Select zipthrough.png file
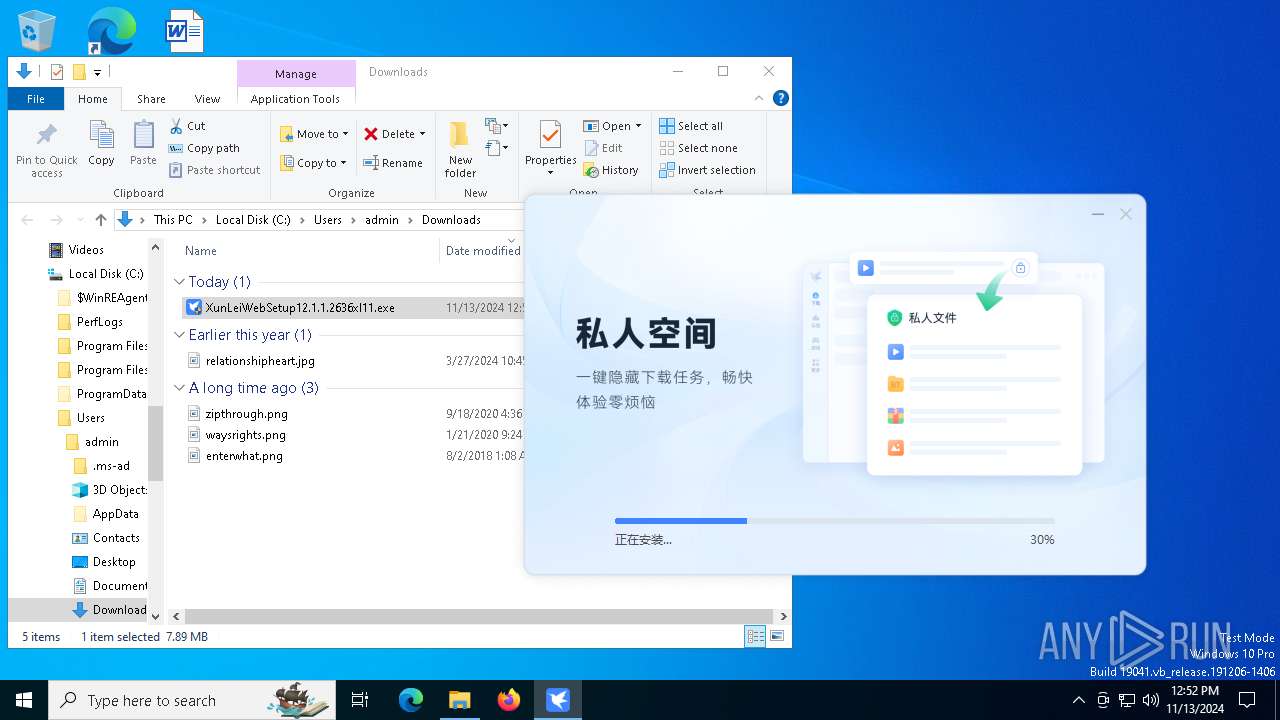 tap(246, 414)
